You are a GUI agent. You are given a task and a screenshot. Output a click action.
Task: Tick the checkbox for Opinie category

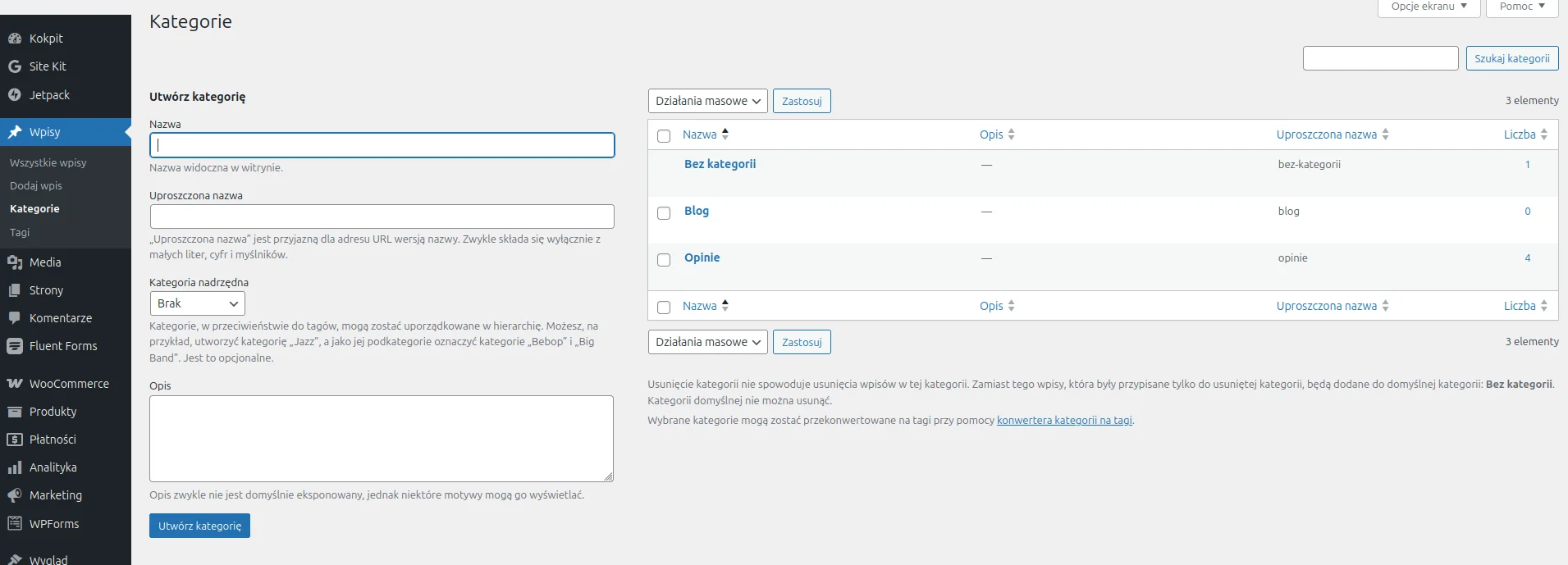[664, 260]
